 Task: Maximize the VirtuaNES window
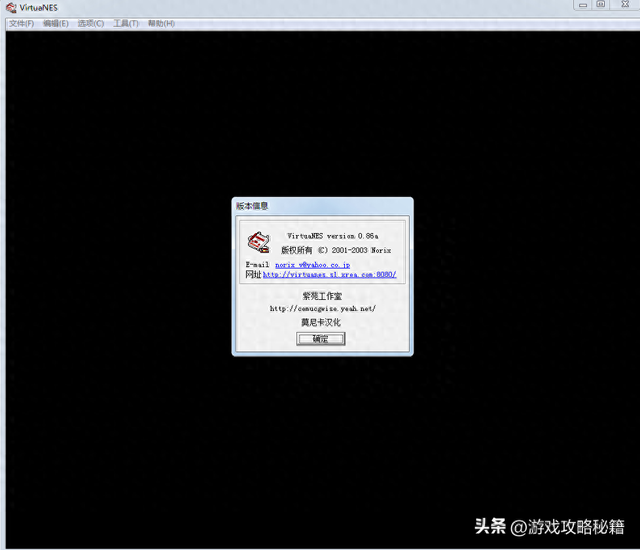(x=601, y=4)
